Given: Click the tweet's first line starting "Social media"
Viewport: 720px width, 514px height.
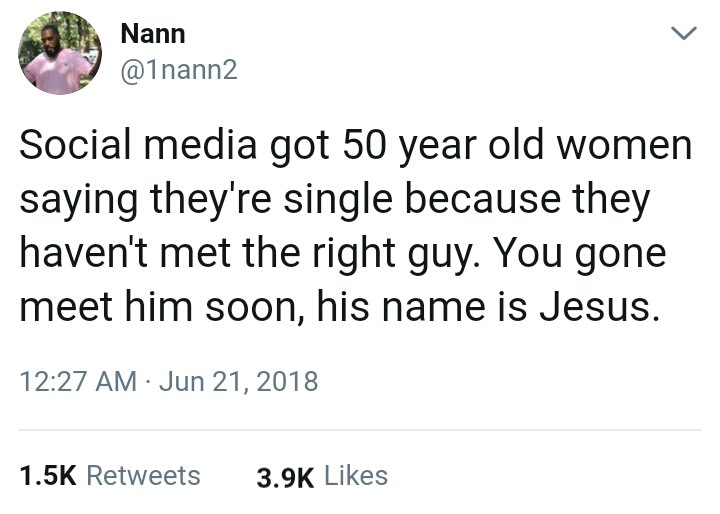Looking at the screenshot, I should (x=355, y=146).
